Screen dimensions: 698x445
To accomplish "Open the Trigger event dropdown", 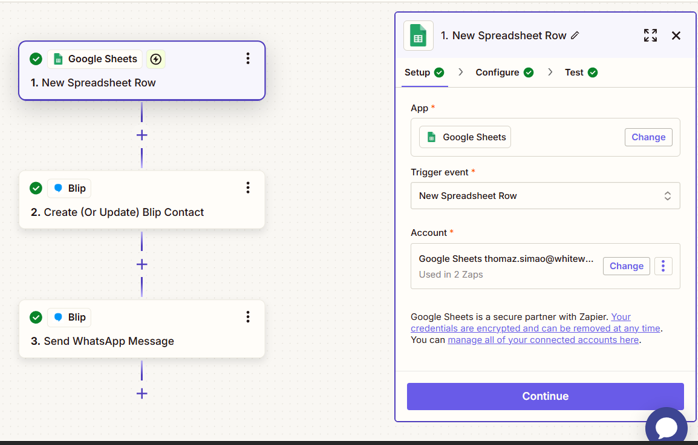I will 545,195.
